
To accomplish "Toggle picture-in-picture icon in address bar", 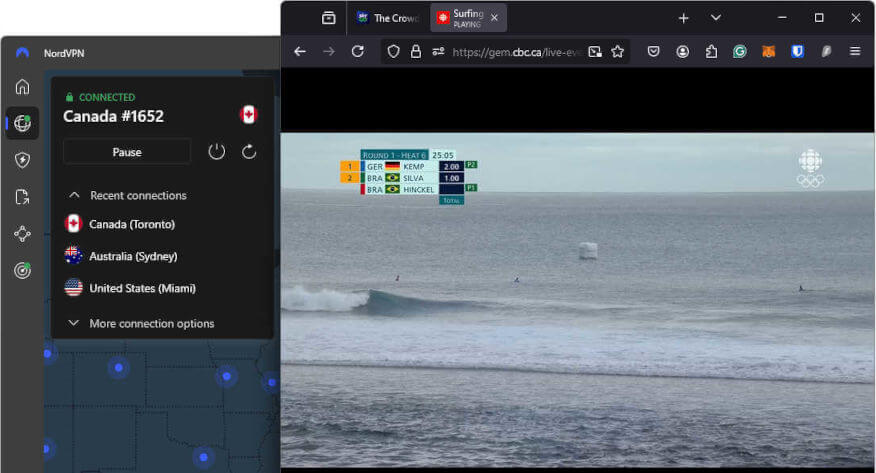I will [x=595, y=52].
